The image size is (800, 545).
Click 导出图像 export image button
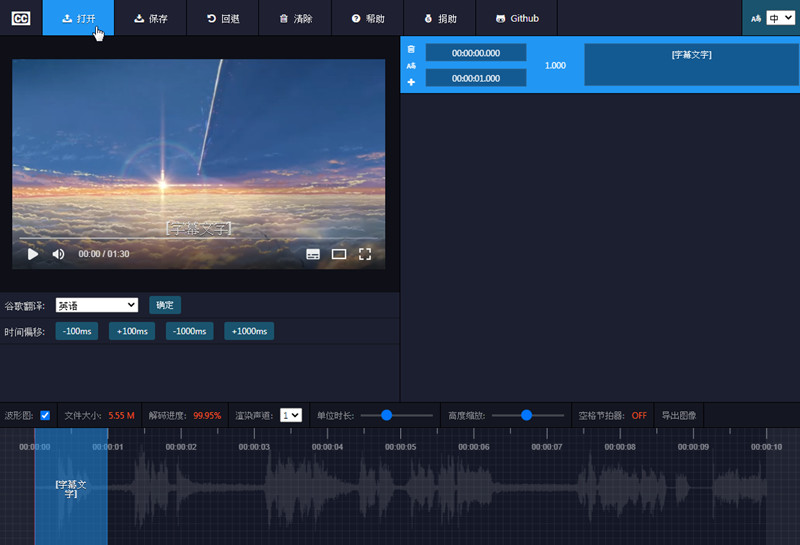click(x=679, y=415)
